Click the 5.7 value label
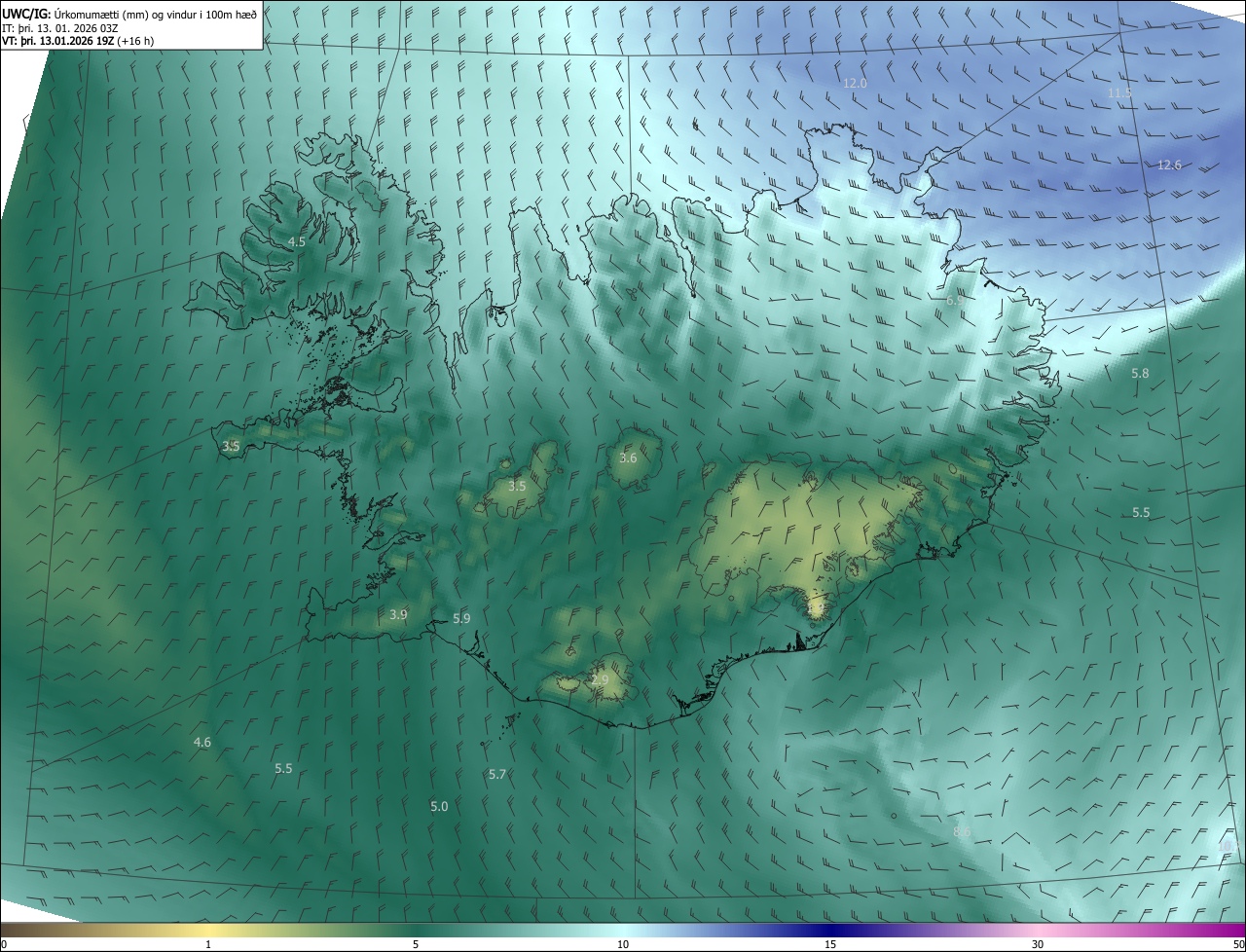The width and height of the screenshot is (1246, 952). 497,774
